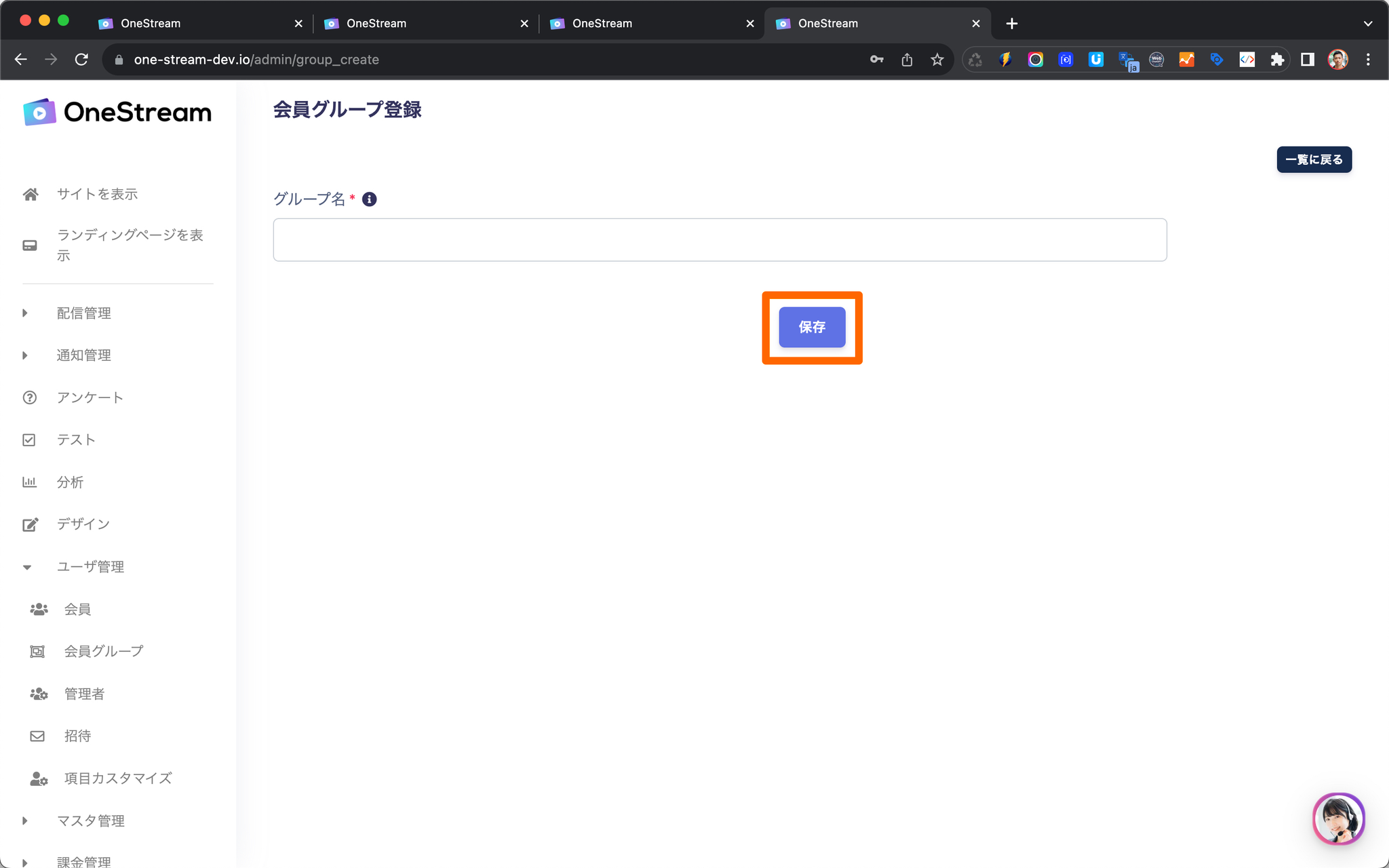
Task: Click the browser bookmark star icon
Action: pyautogui.click(x=937, y=60)
